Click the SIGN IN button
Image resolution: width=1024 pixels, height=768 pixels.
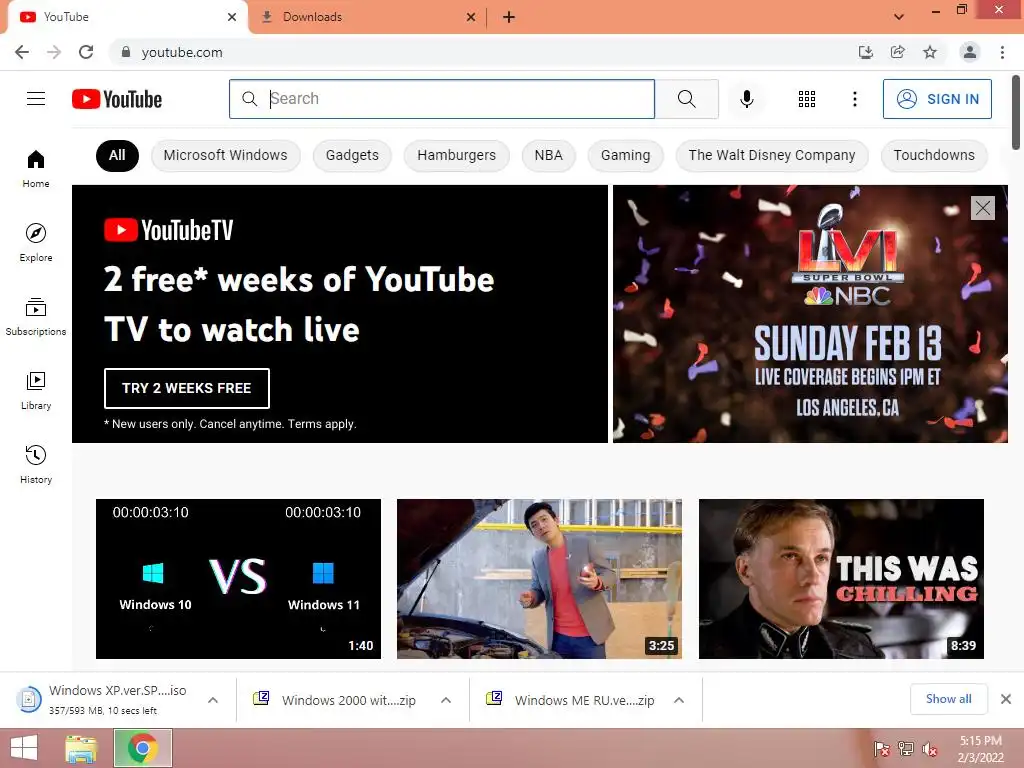coord(937,99)
